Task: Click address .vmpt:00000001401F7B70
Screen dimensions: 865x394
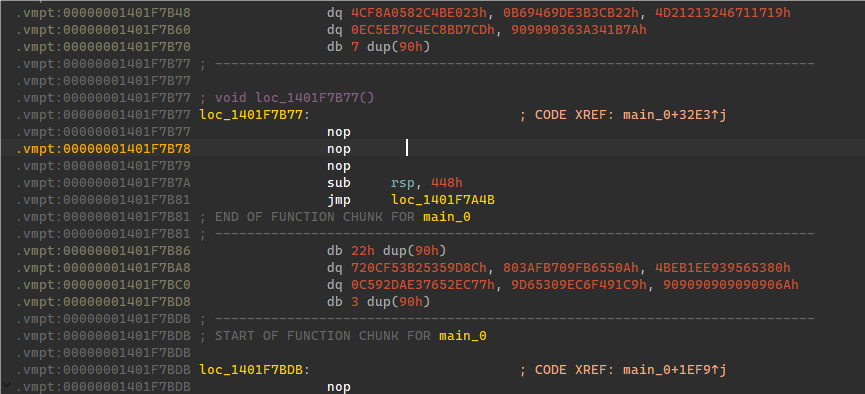Action: (103, 47)
